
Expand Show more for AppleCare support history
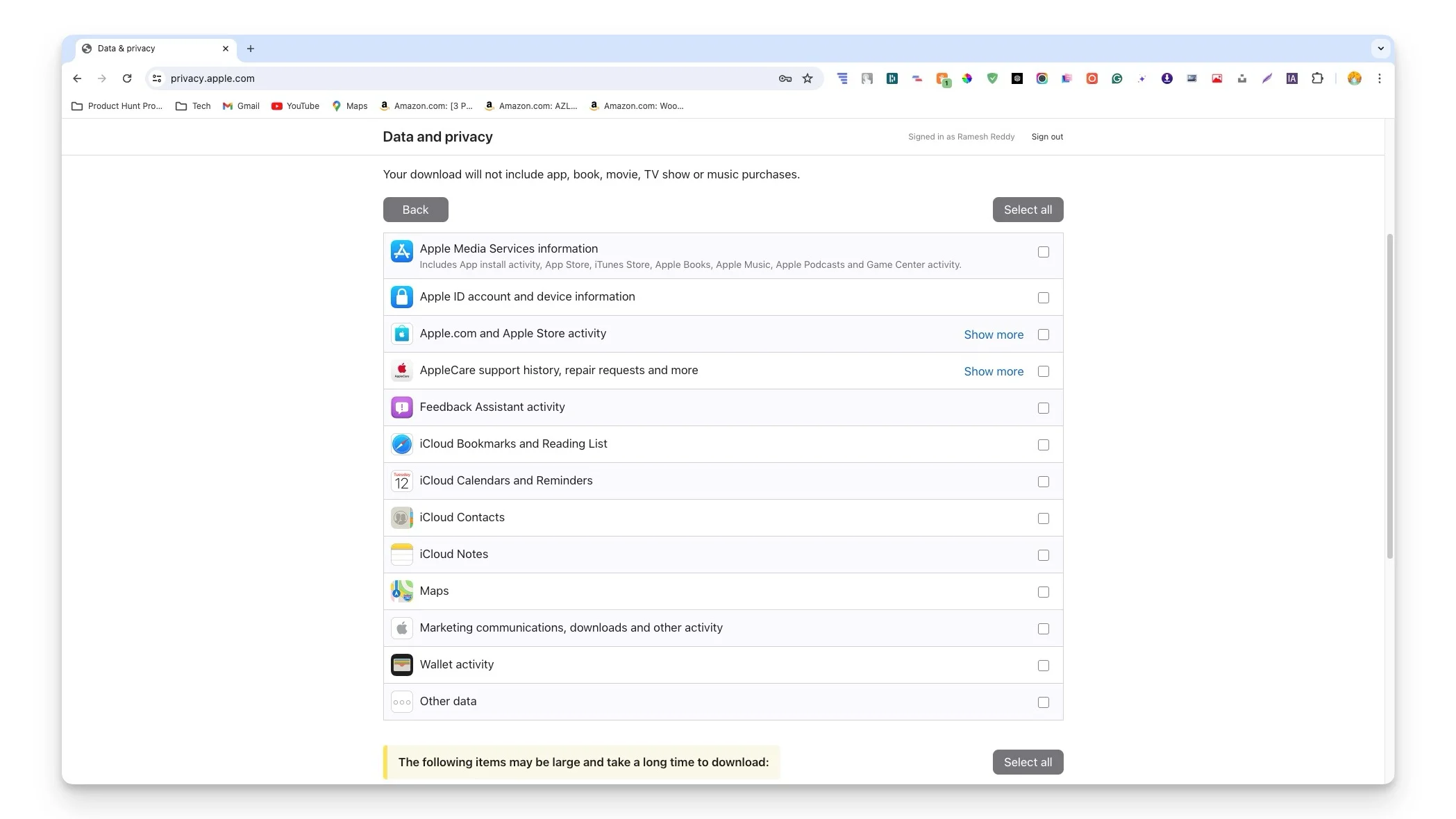[x=994, y=371]
